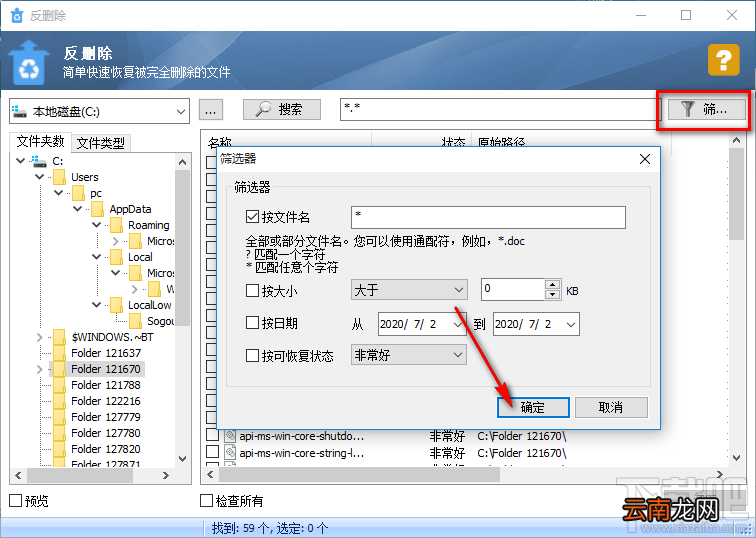Click the Folder 122216 folder icon
Viewport: 756px width, 538px height.
click(60, 401)
